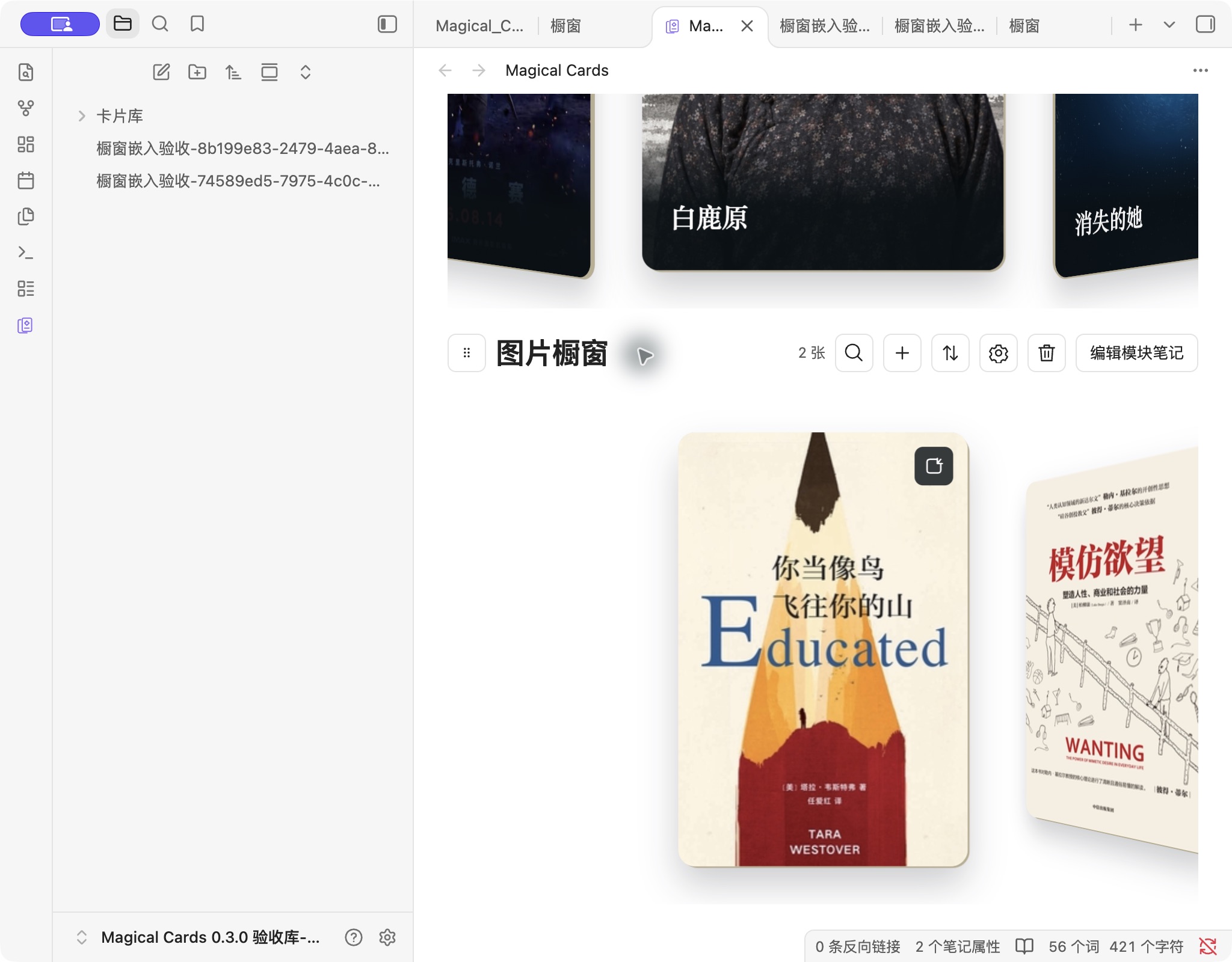Open the graph view ribbon icon
Screen dimensions: 1232x962
(26, 108)
